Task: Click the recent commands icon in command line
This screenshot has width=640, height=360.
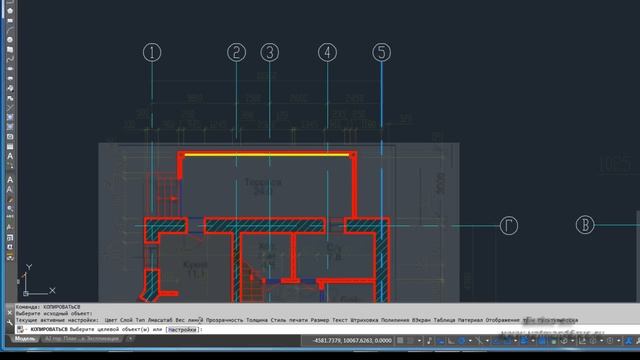Action: tap(20, 329)
